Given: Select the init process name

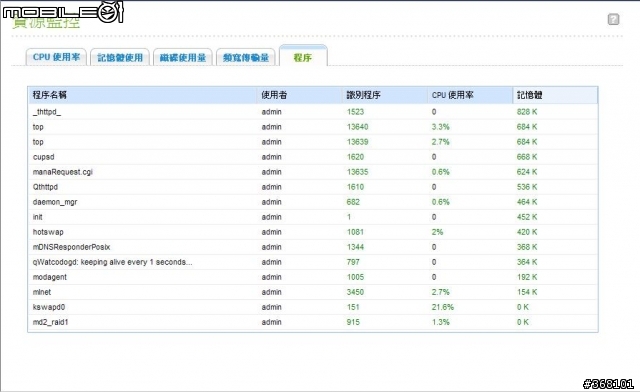Looking at the screenshot, I should tap(38, 217).
